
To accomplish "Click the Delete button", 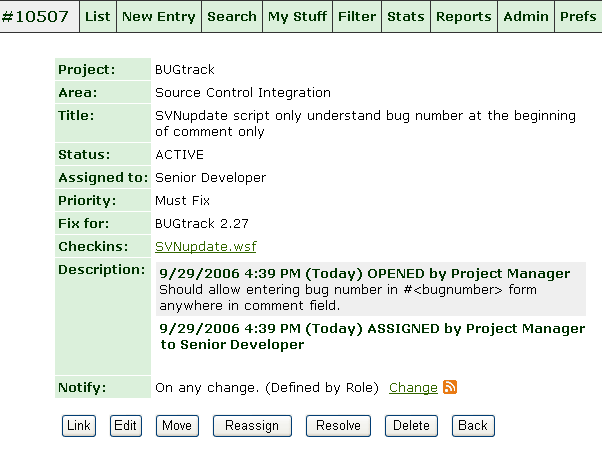I will 411,425.
